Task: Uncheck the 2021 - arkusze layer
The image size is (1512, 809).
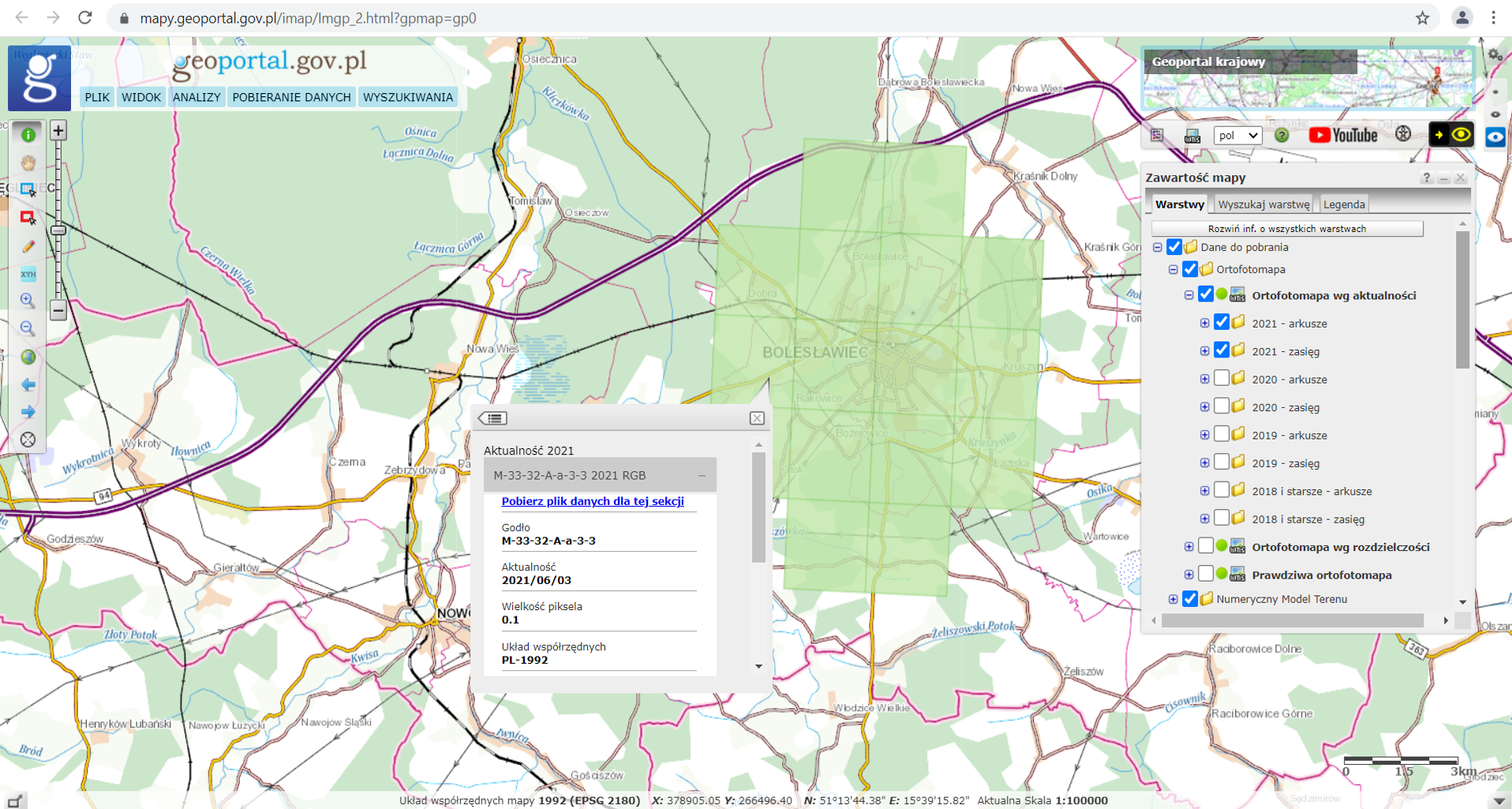Action: [1221, 323]
